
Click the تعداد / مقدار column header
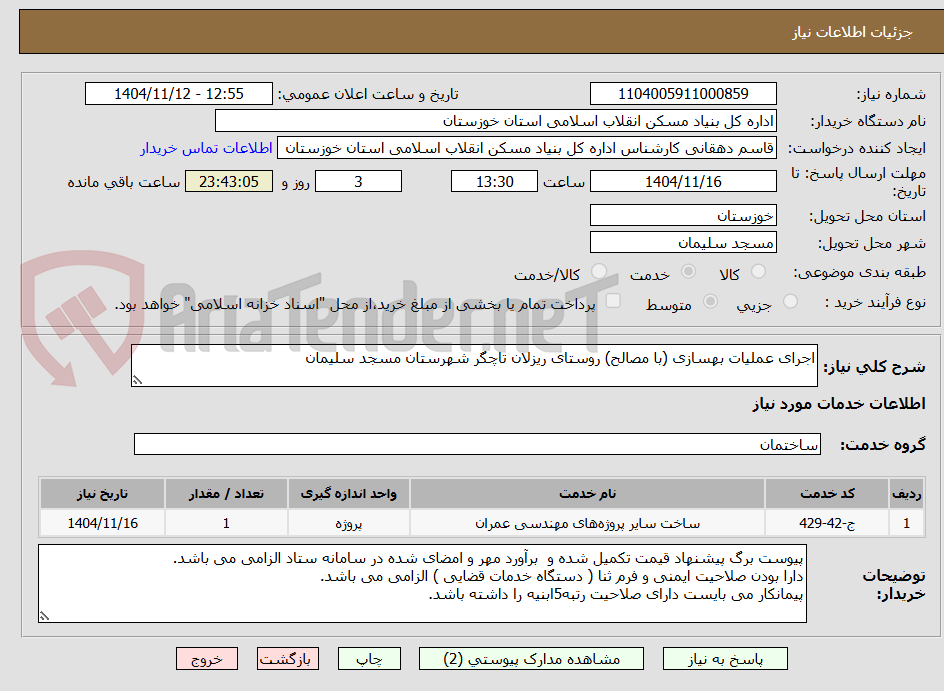[x=226, y=494]
